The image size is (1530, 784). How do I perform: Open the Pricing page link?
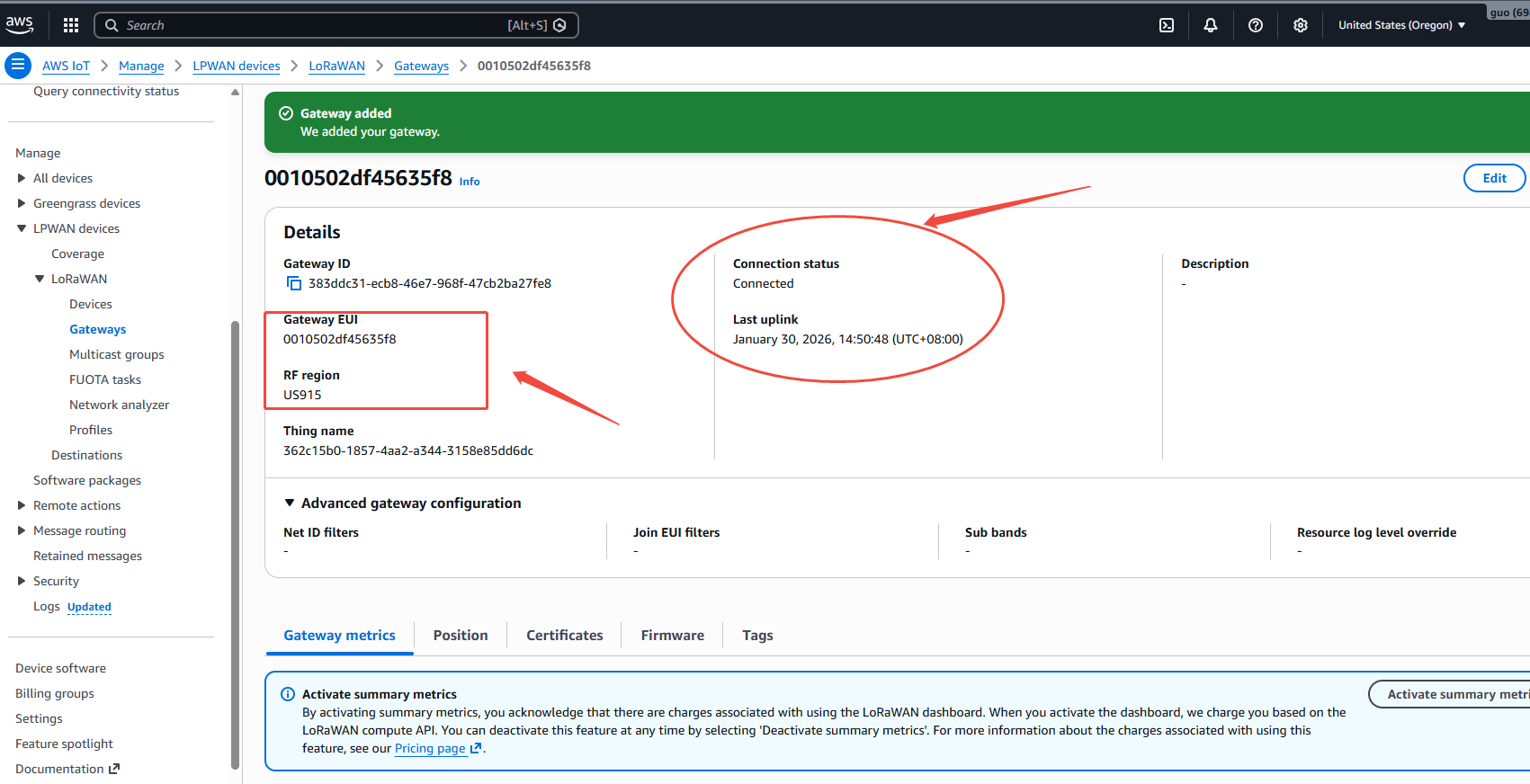tap(430, 748)
